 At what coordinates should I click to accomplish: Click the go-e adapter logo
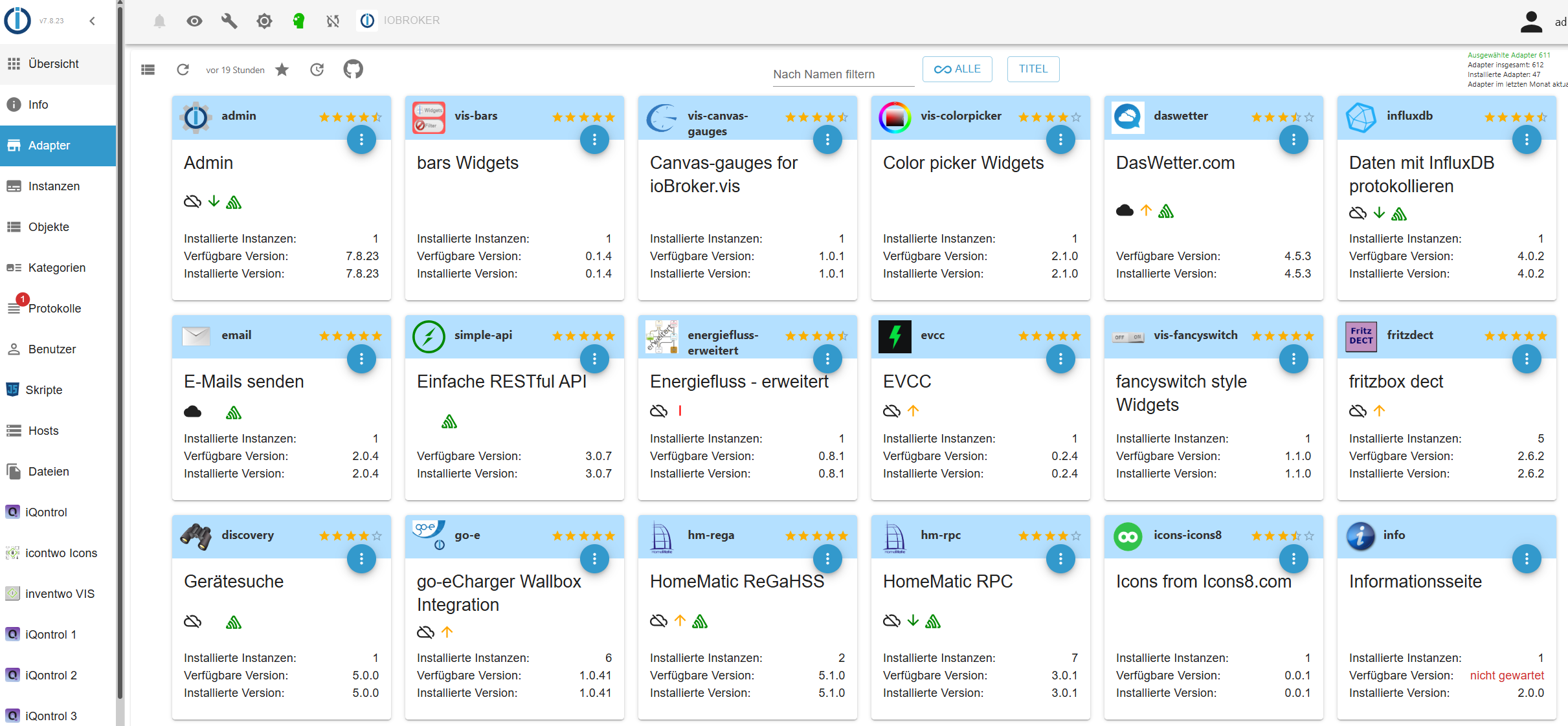(429, 536)
